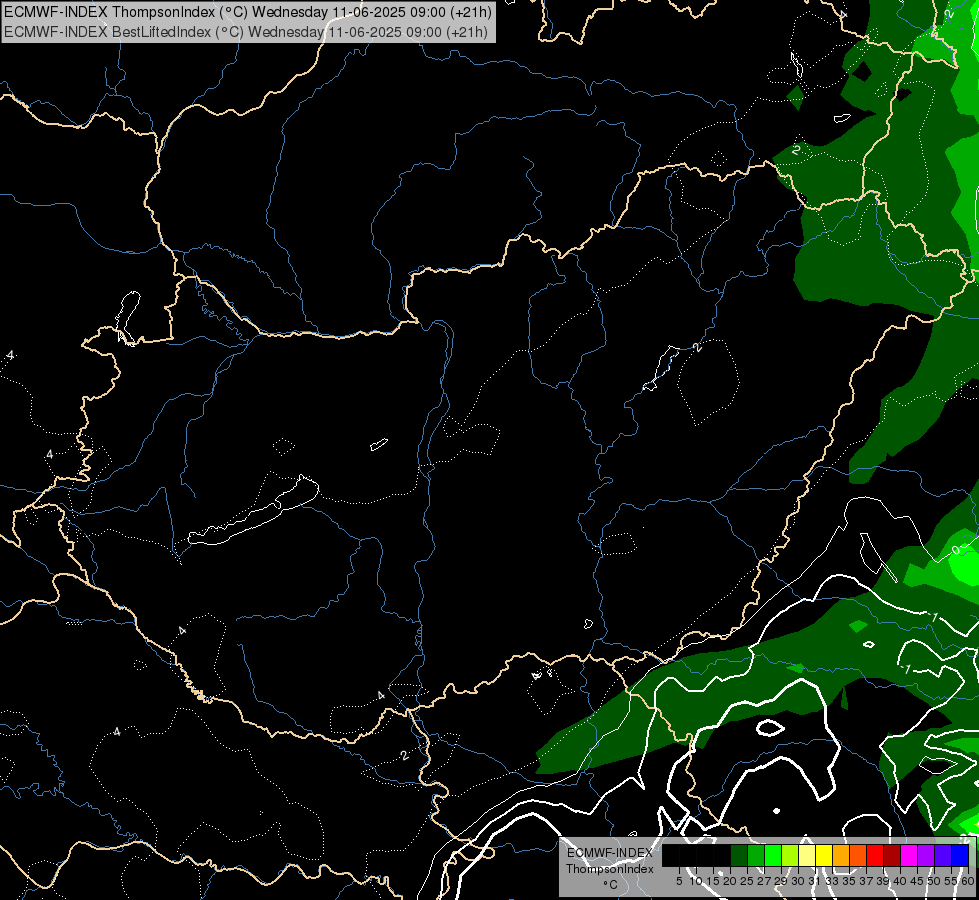This screenshot has width=979, height=900.
Task: Select the dark red 39–40 legend swatch
Action: coord(892,855)
